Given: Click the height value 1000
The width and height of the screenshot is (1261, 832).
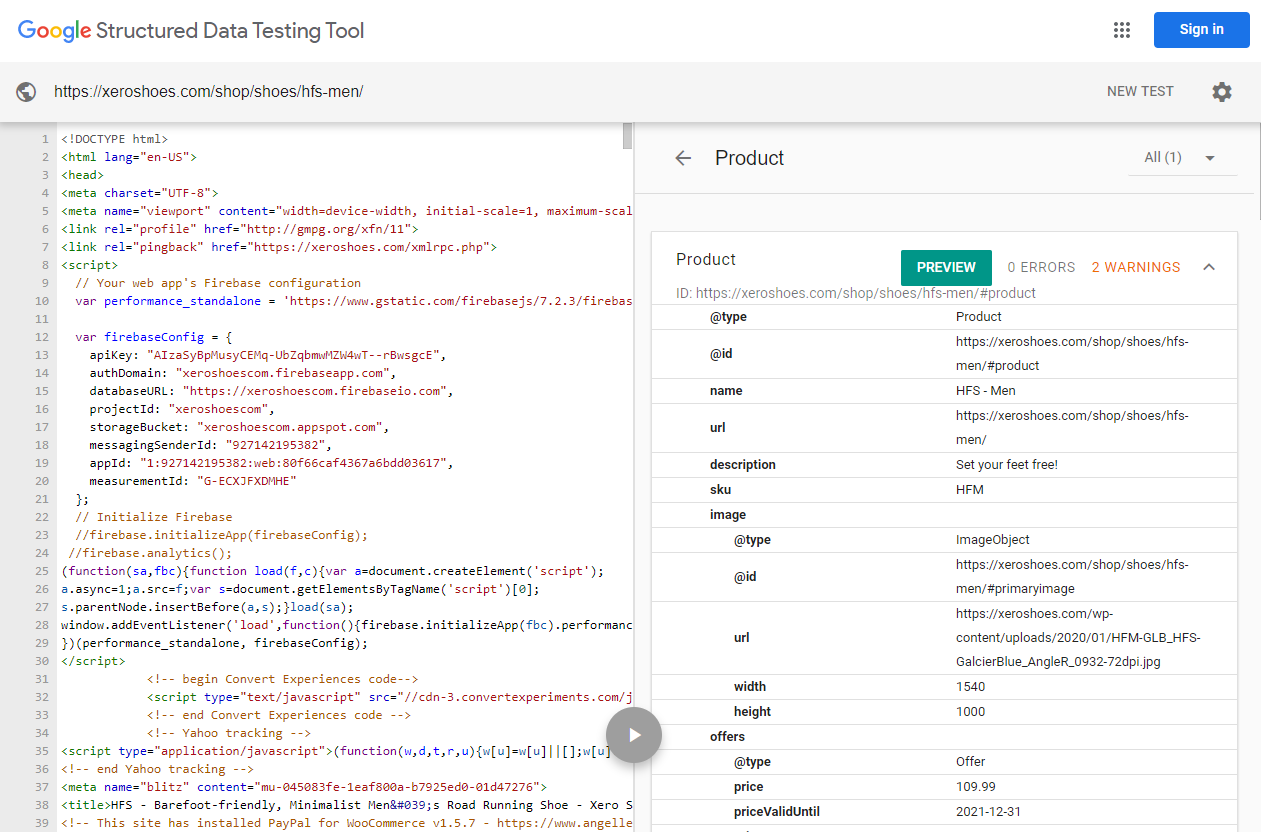Looking at the screenshot, I should (x=970, y=712).
